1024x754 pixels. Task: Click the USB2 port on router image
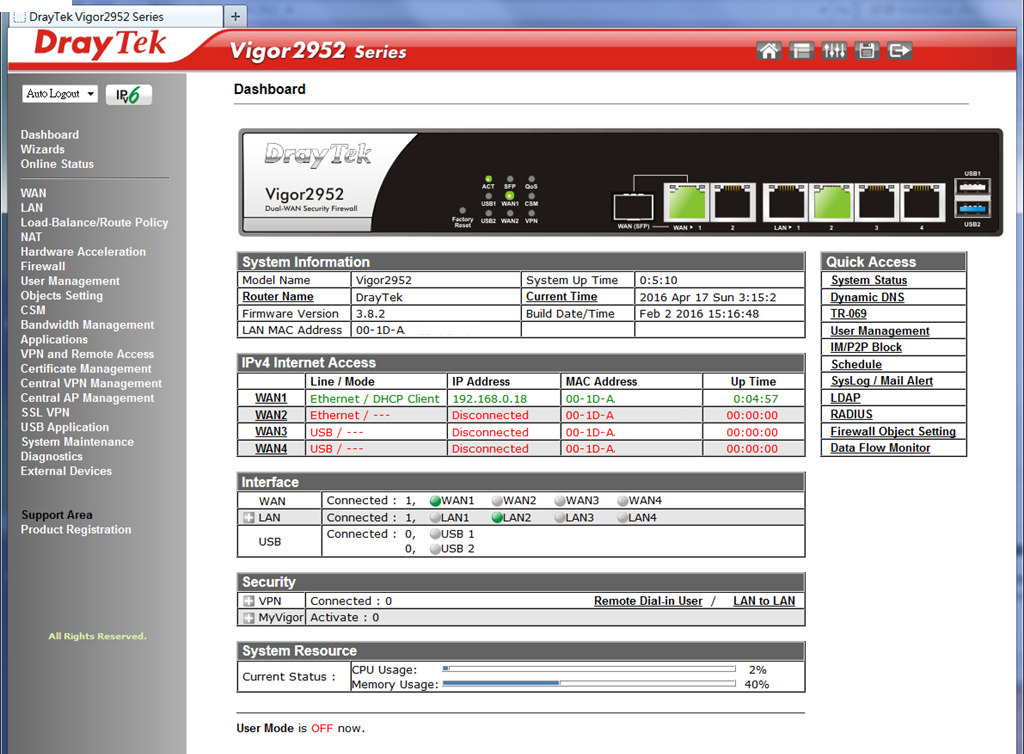(x=972, y=208)
